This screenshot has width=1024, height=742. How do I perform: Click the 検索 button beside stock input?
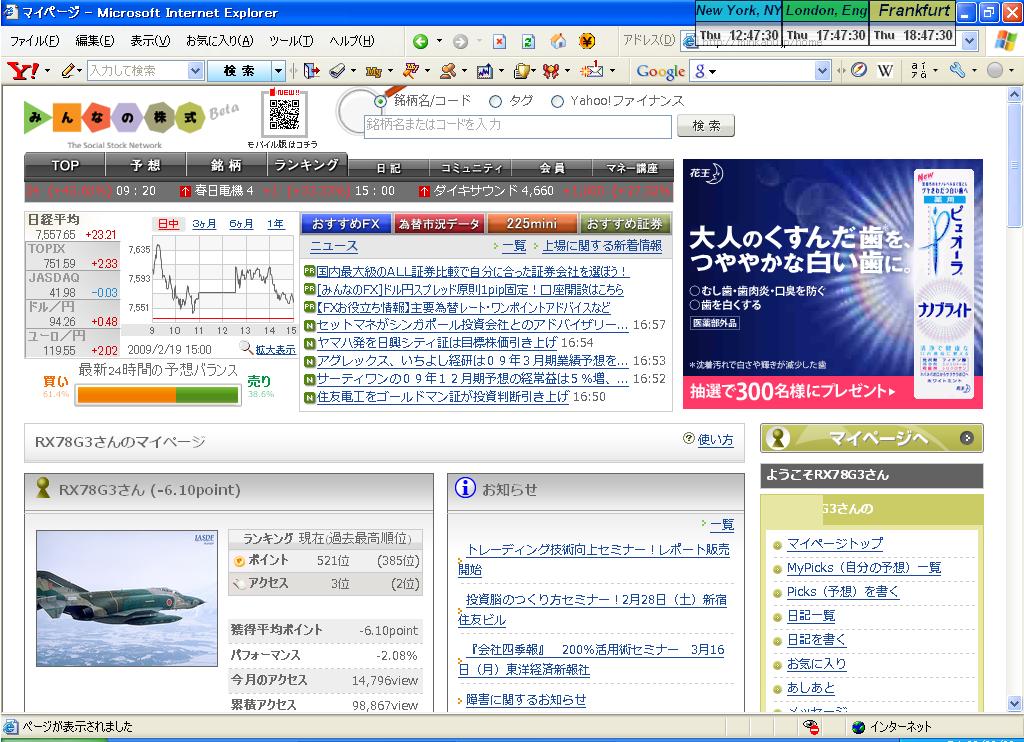coord(706,126)
